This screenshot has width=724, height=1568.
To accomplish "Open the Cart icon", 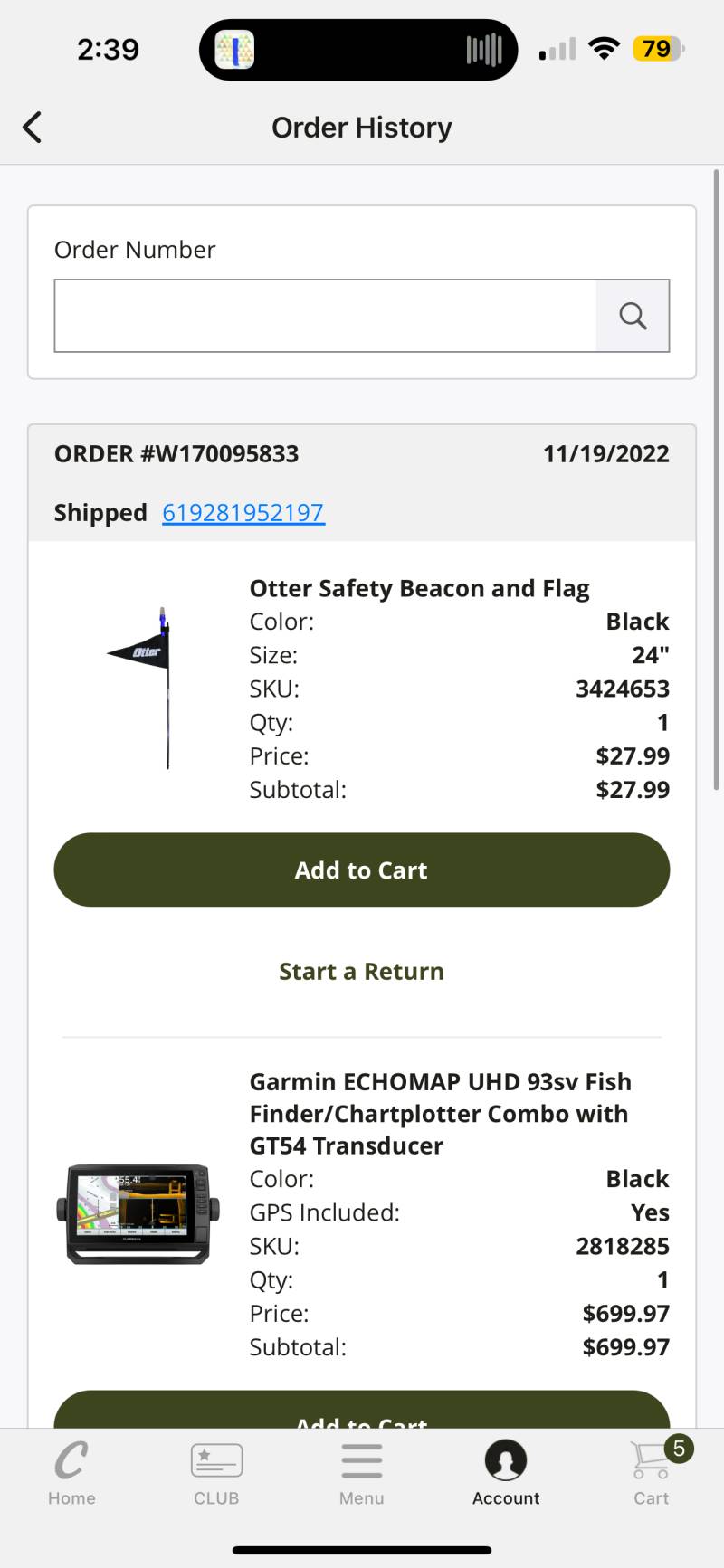I will coord(651,1460).
